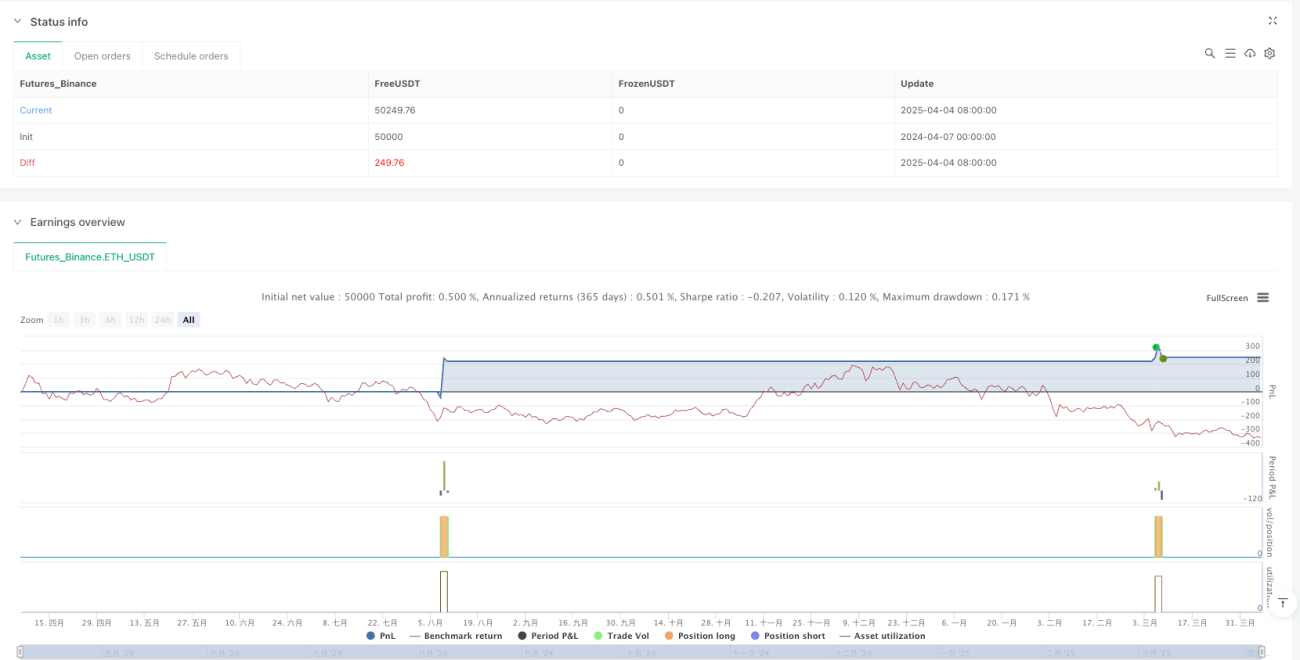Toggle Benchmark return series visibility

click(456, 636)
